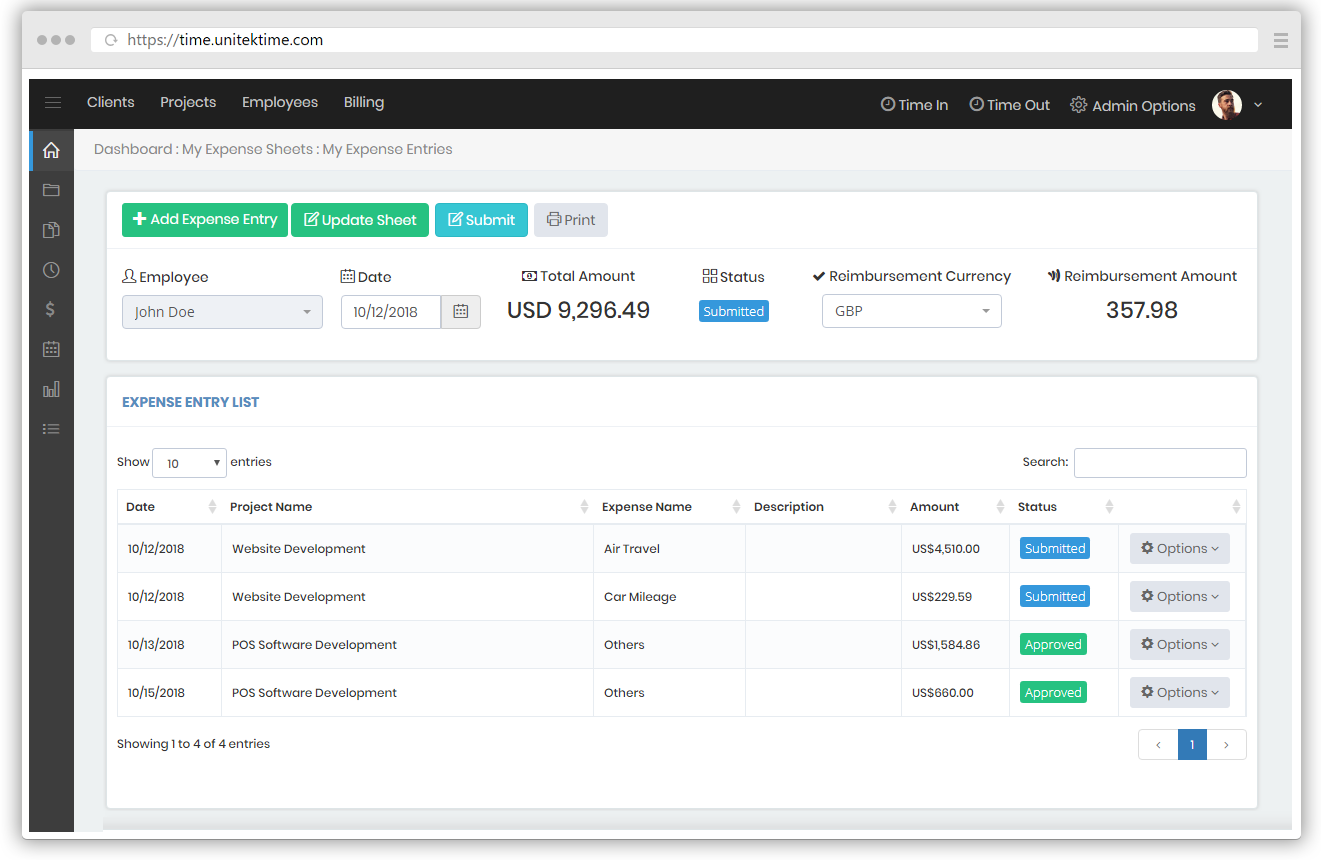Expand the John Doe employee dropdown
Screen dimensions: 1321x860
(222, 312)
